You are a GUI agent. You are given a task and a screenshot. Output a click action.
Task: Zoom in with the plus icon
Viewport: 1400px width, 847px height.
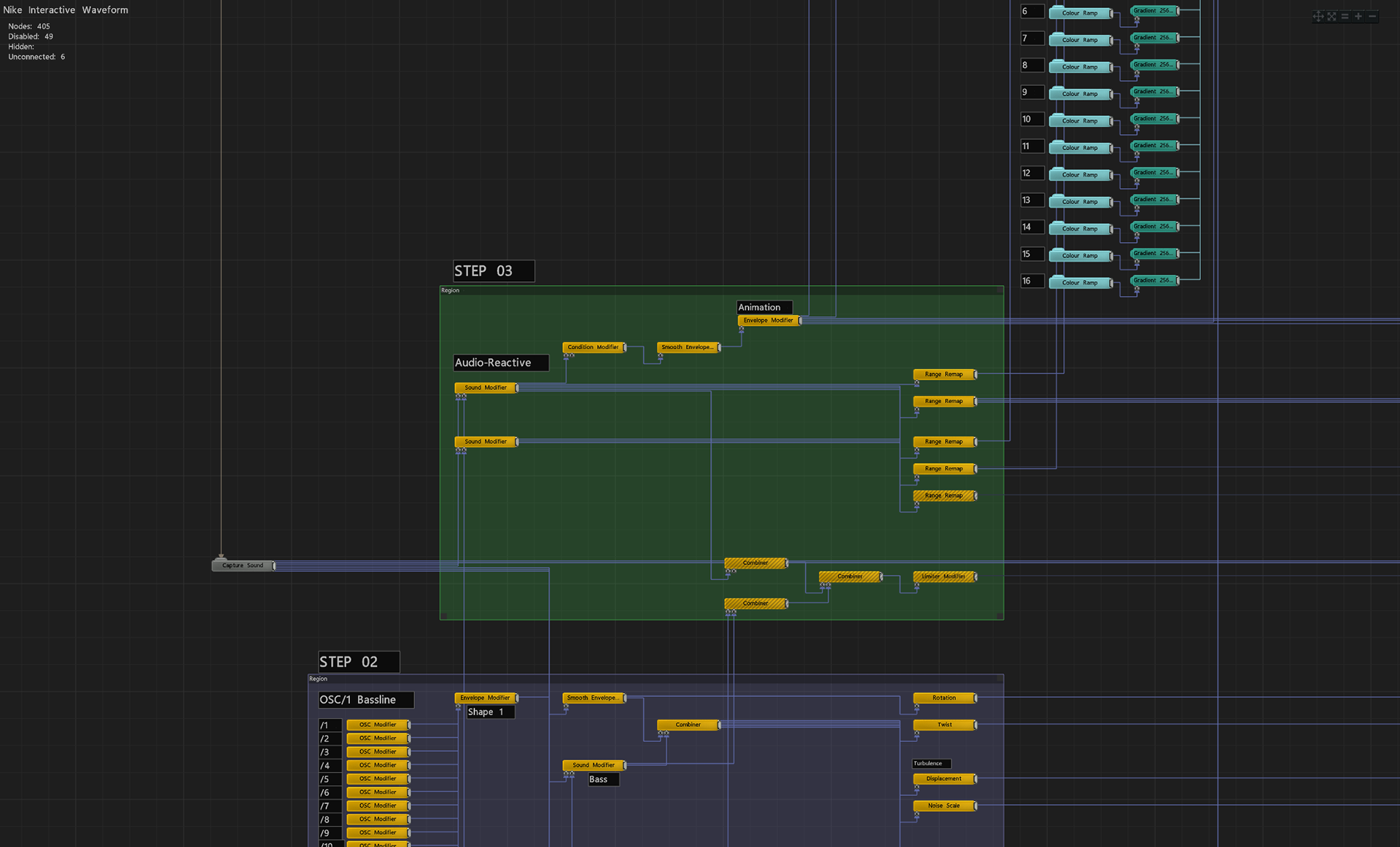click(x=1358, y=16)
